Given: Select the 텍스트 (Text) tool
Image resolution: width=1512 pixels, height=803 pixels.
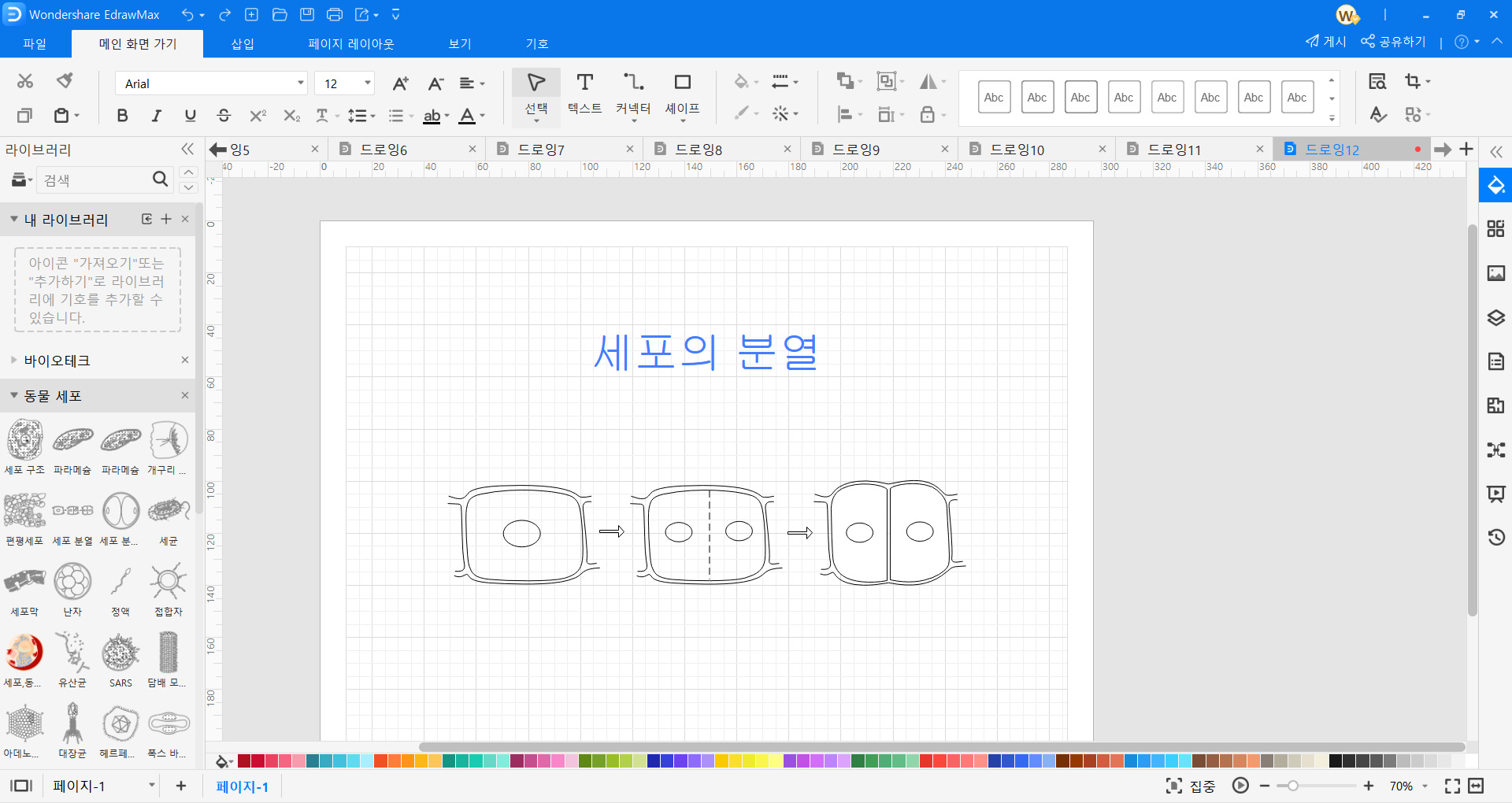Looking at the screenshot, I should coord(584,93).
